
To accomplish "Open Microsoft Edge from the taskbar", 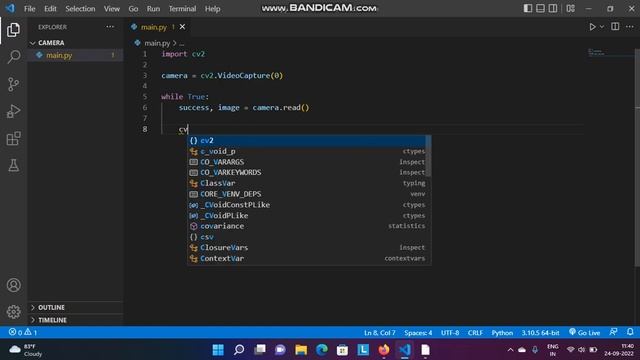I will tap(322, 350).
